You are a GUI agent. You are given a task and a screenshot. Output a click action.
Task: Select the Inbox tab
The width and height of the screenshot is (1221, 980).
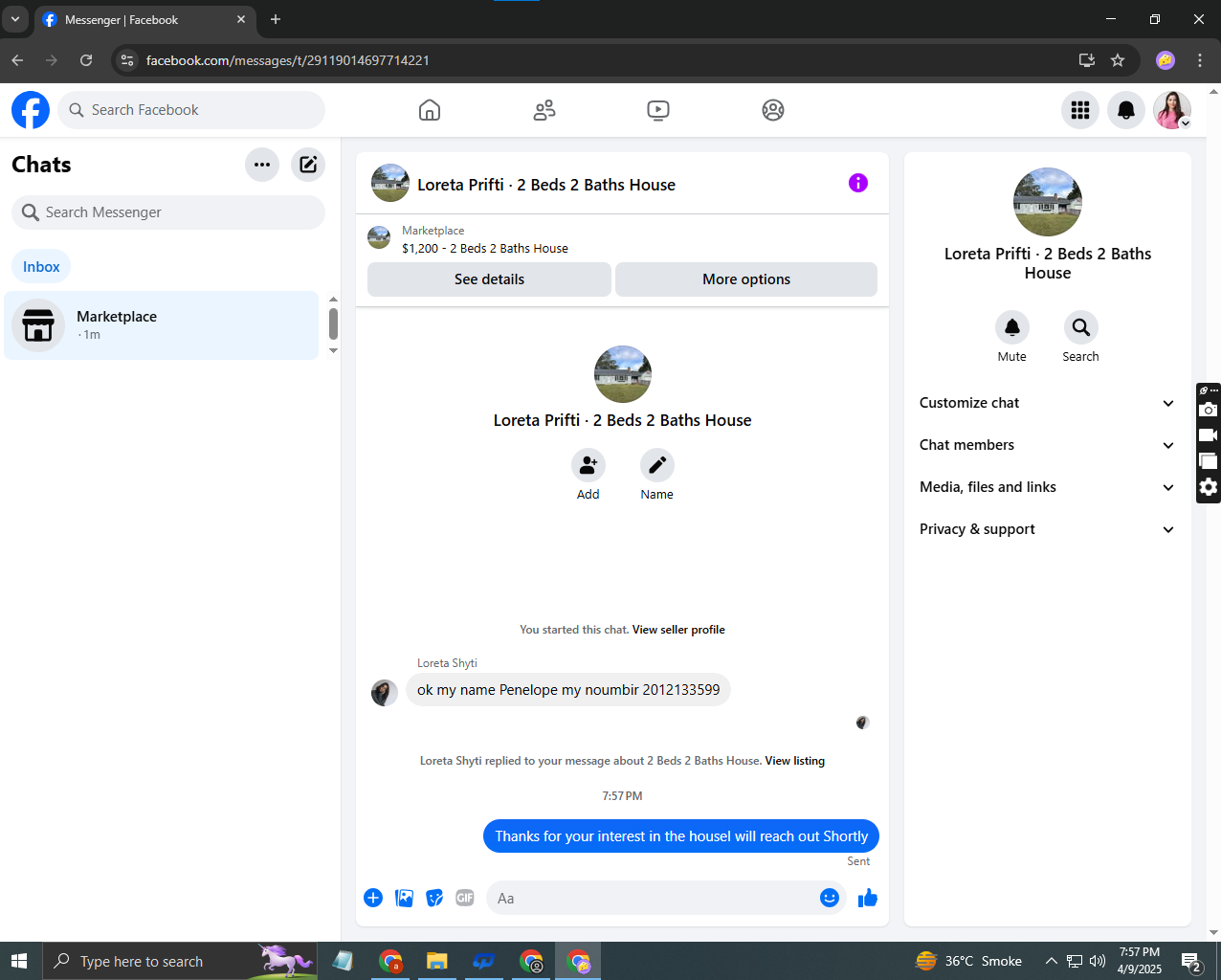click(x=41, y=267)
